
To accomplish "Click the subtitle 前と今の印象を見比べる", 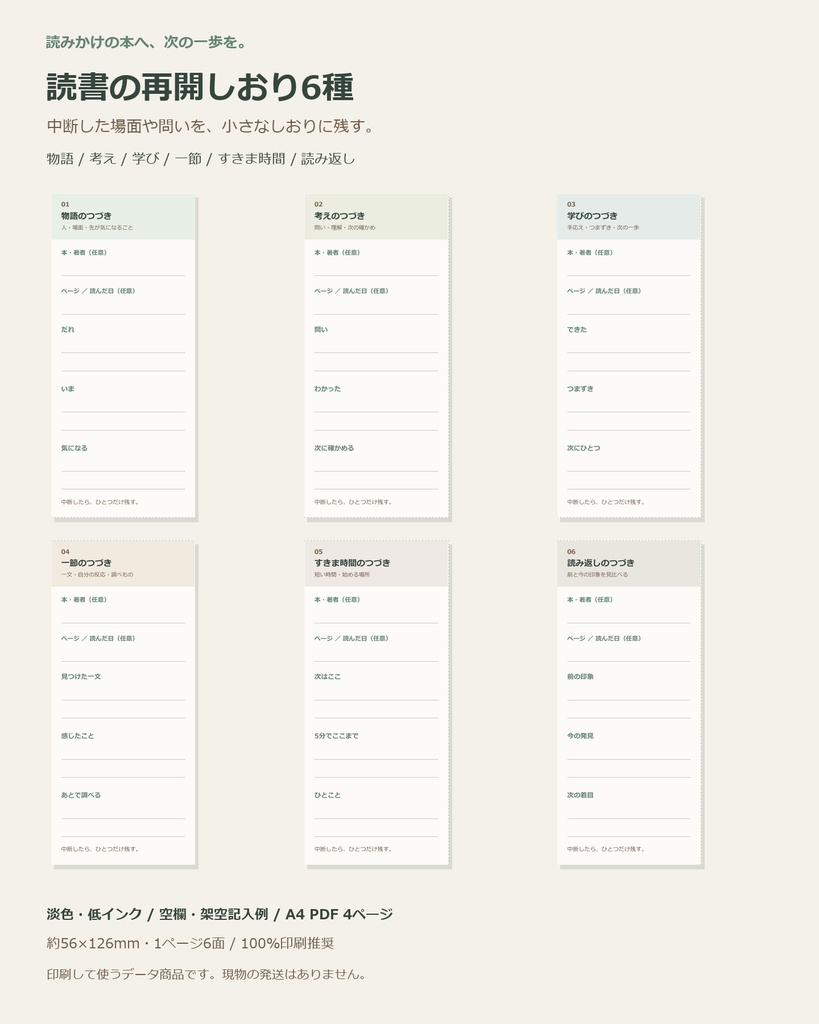I will coord(598,575).
